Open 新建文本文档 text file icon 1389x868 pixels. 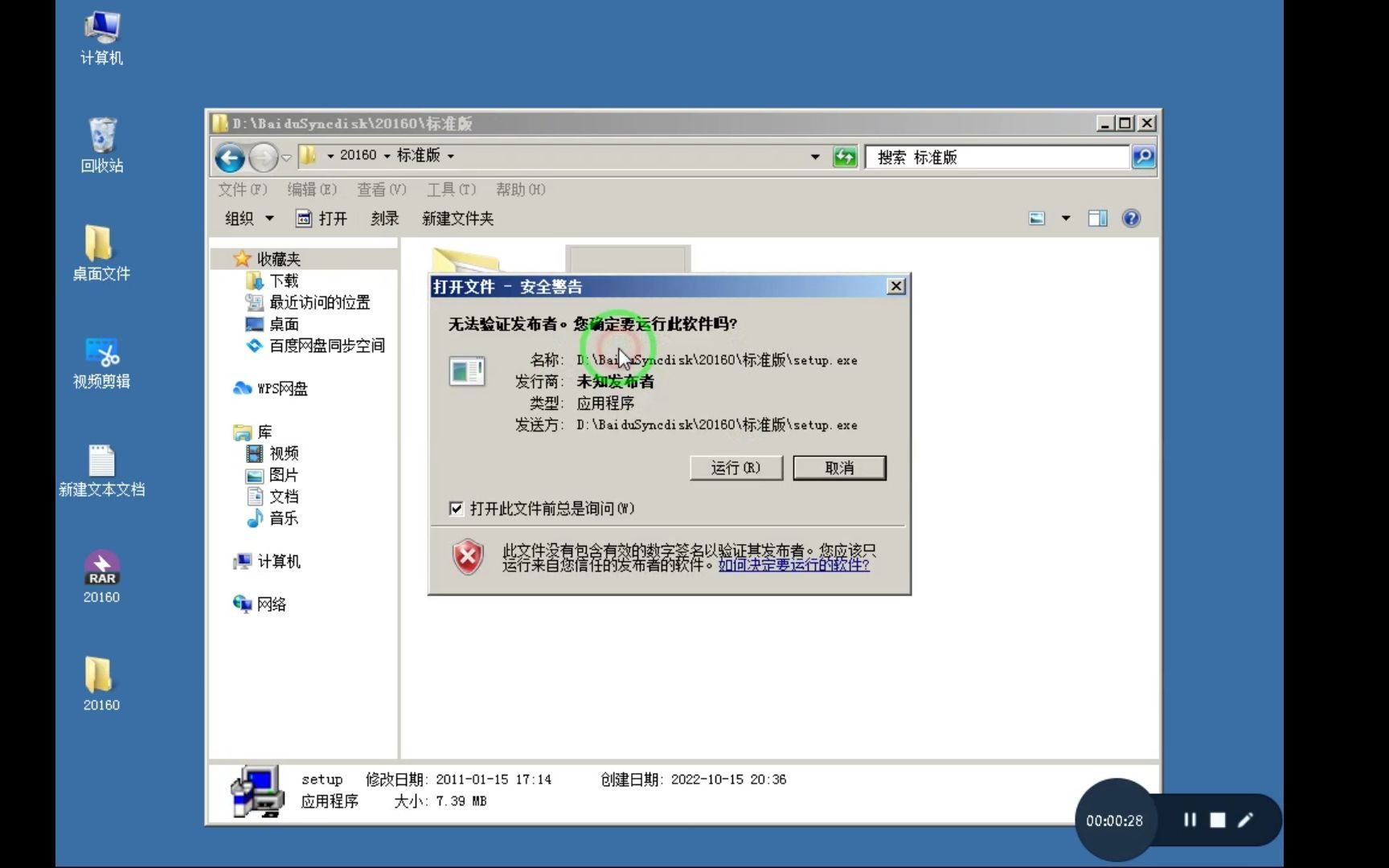pyautogui.click(x=101, y=470)
